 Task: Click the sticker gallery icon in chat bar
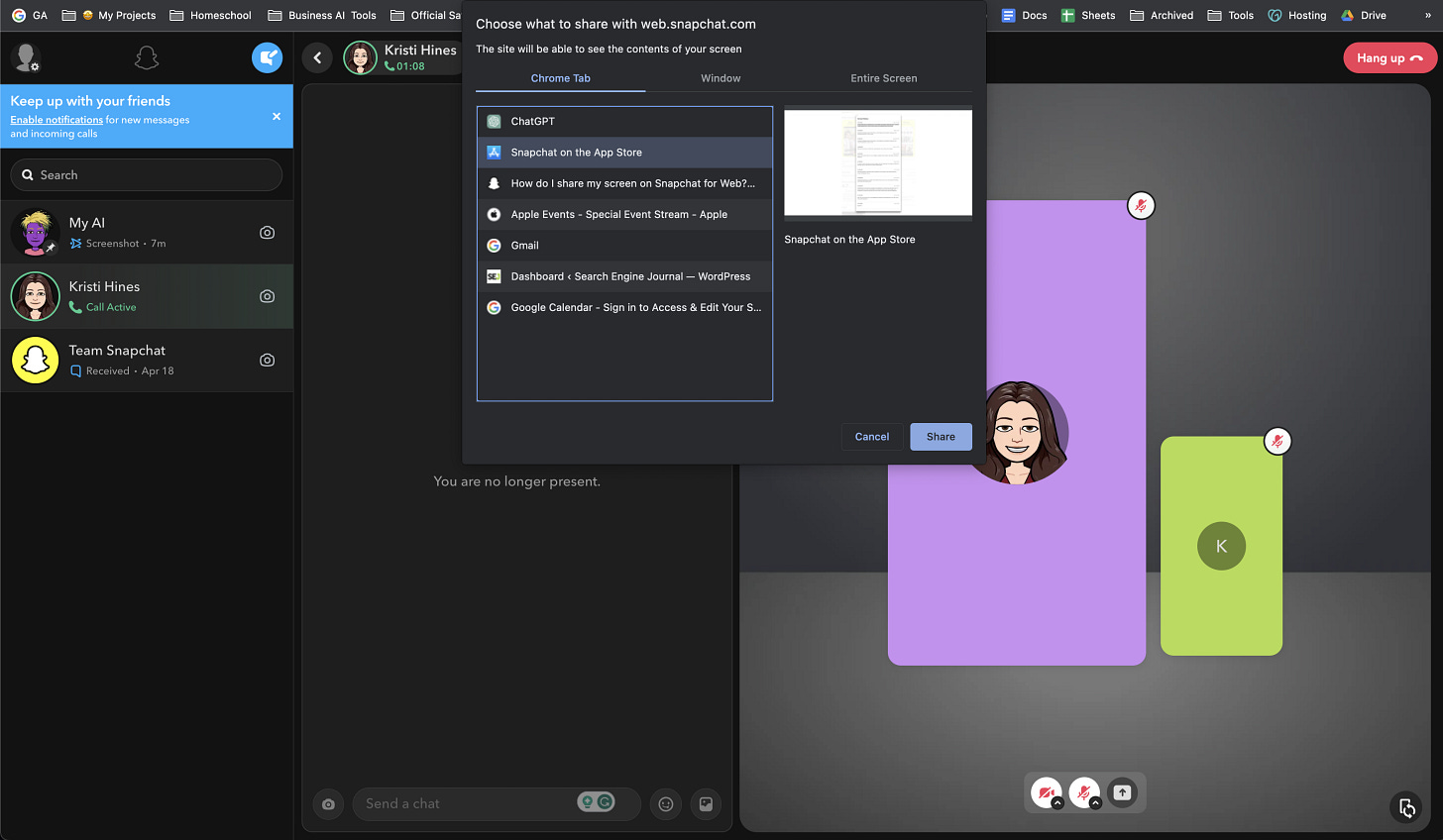(706, 804)
